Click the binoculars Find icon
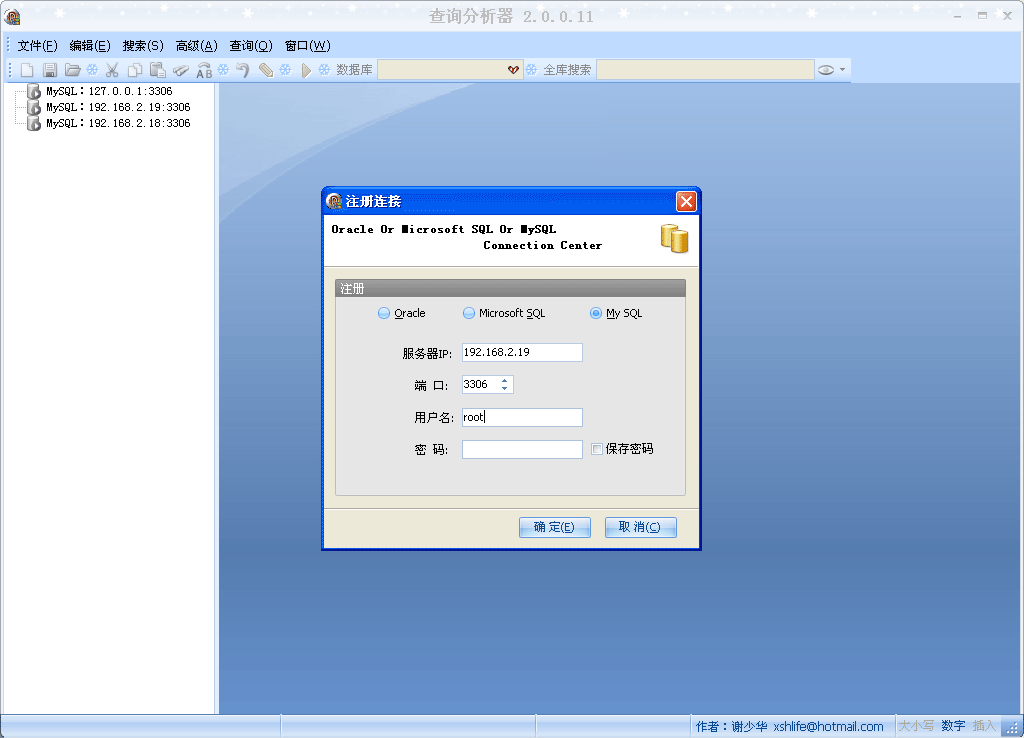The height and width of the screenshot is (738, 1024). 181,70
